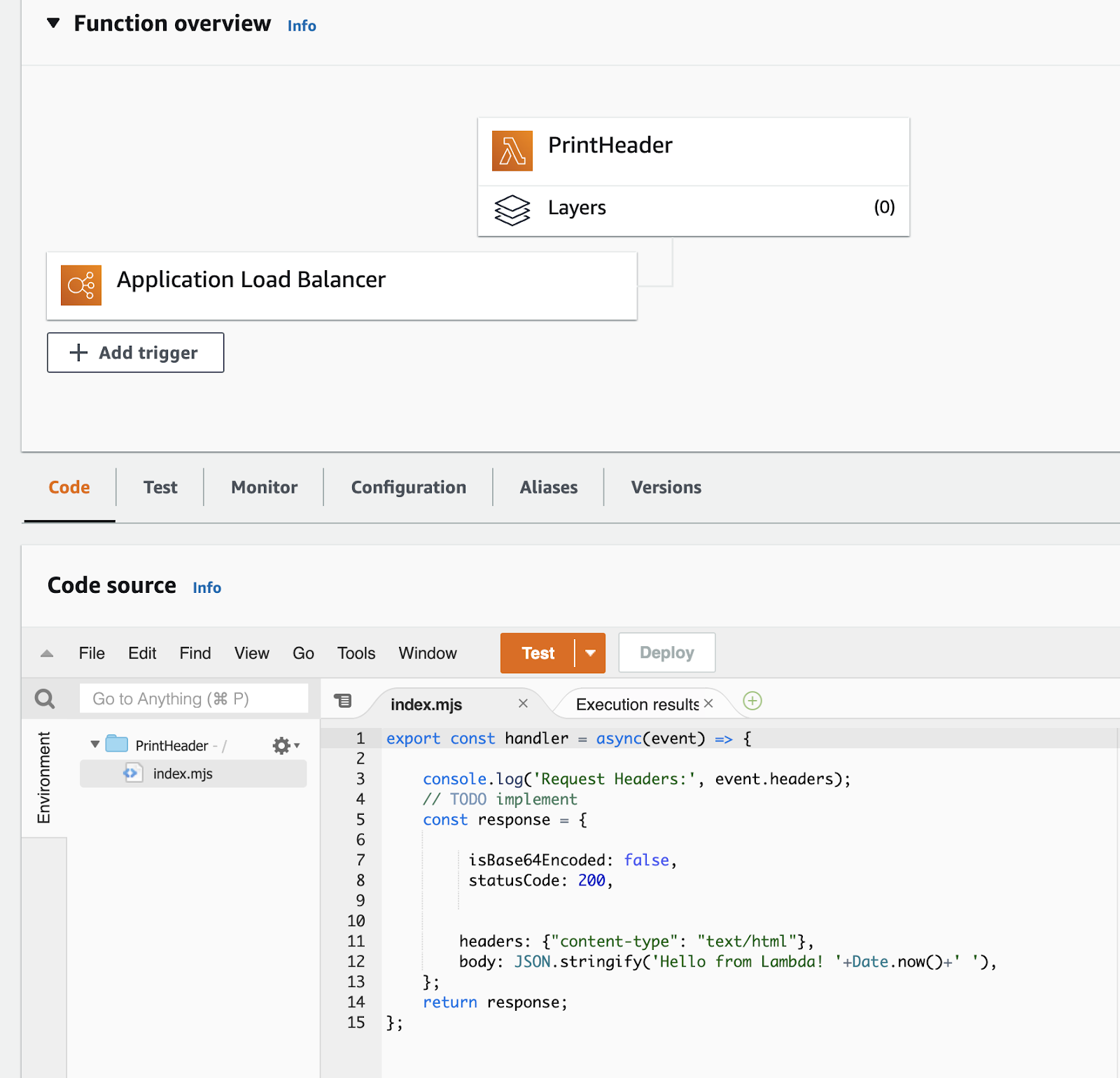Image resolution: width=1120 pixels, height=1078 pixels.
Task: Open the Tools menu
Action: [x=356, y=653]
